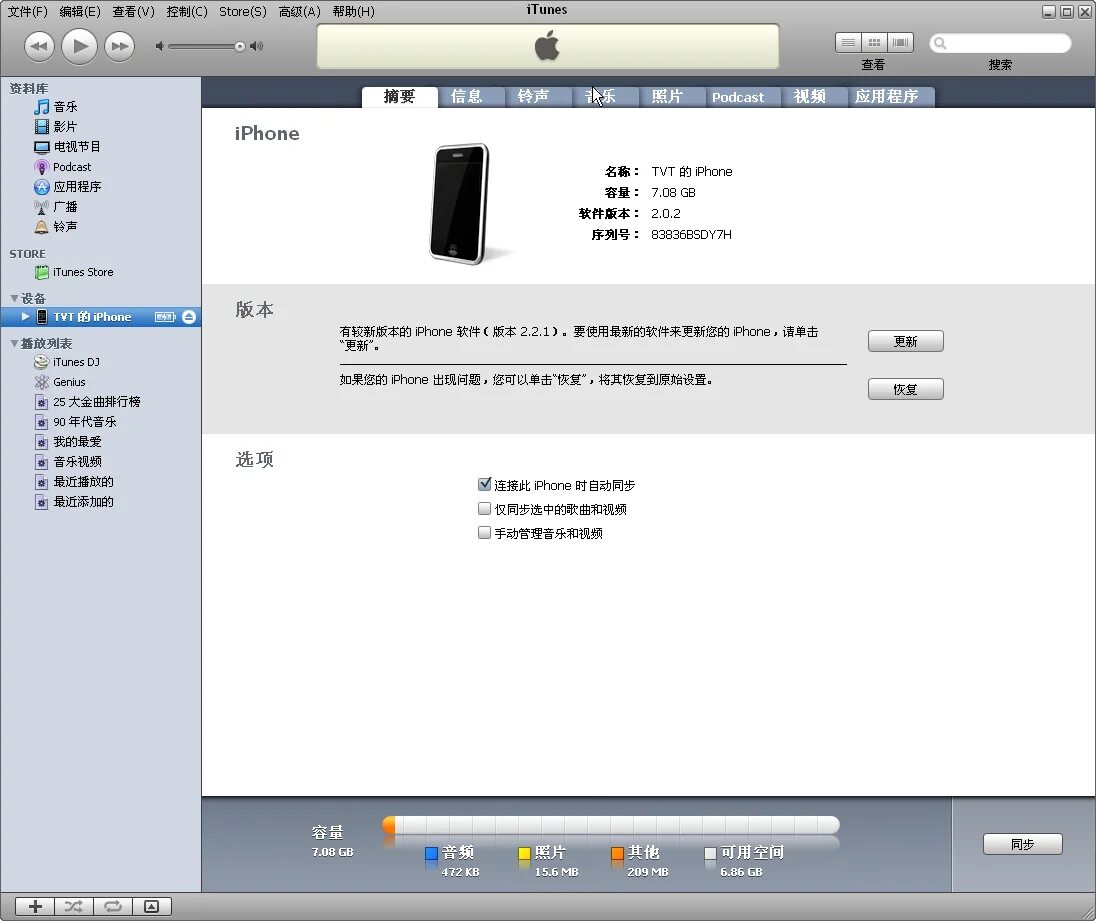The width and height of the screenshot is (1096, 921).
Task: Open 高级(A) menu
Action: 299,12
